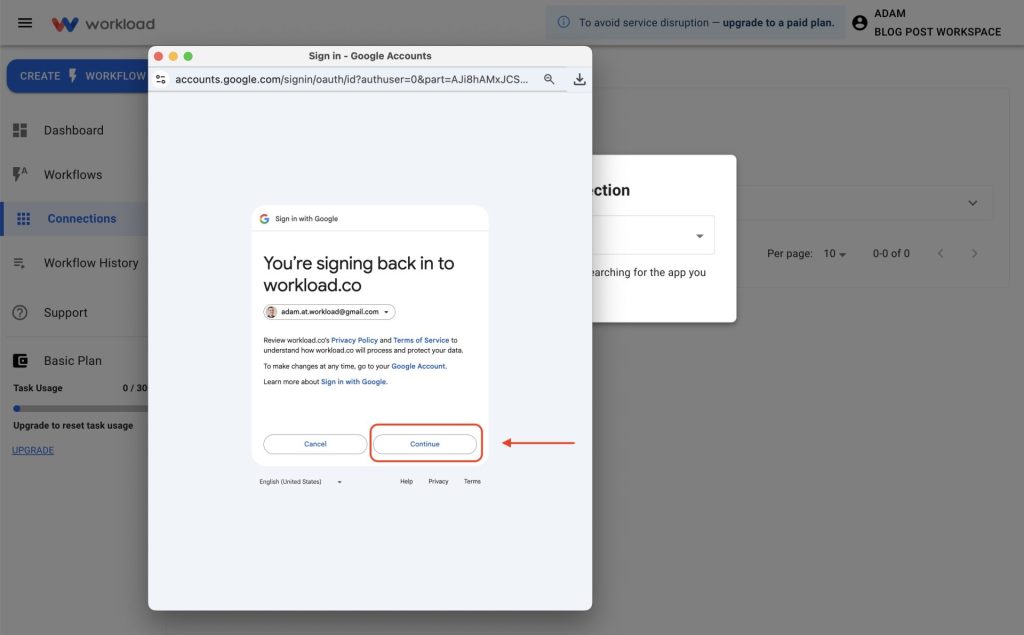The image size is (1024, 635).
Task: Open Basic Plan in the sidebar
Action: [72, 361]
